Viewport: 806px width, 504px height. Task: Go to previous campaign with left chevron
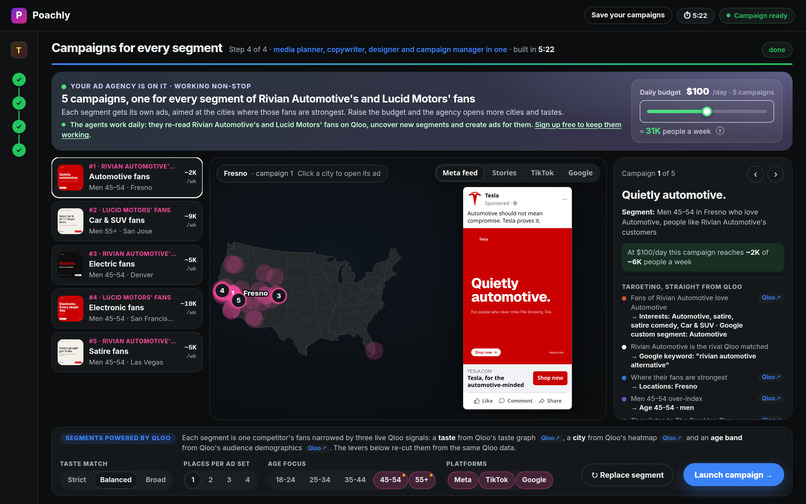[x=755, y=174]
